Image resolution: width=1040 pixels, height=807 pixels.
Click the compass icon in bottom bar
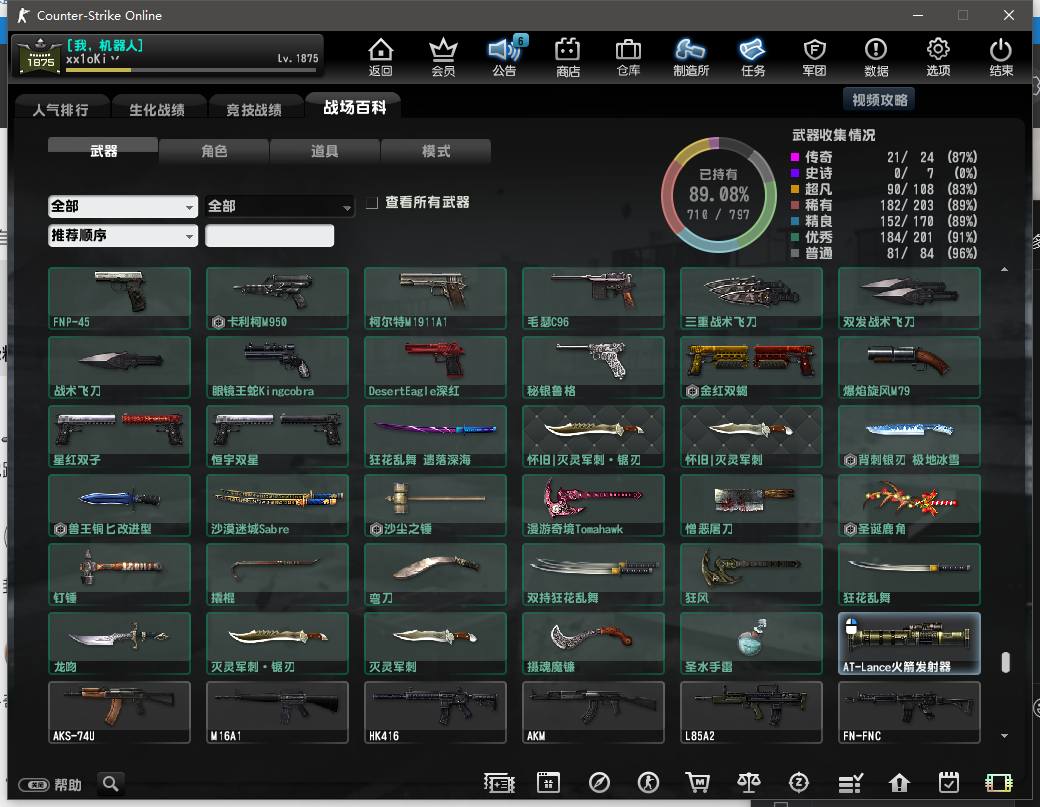click(599, 783)
